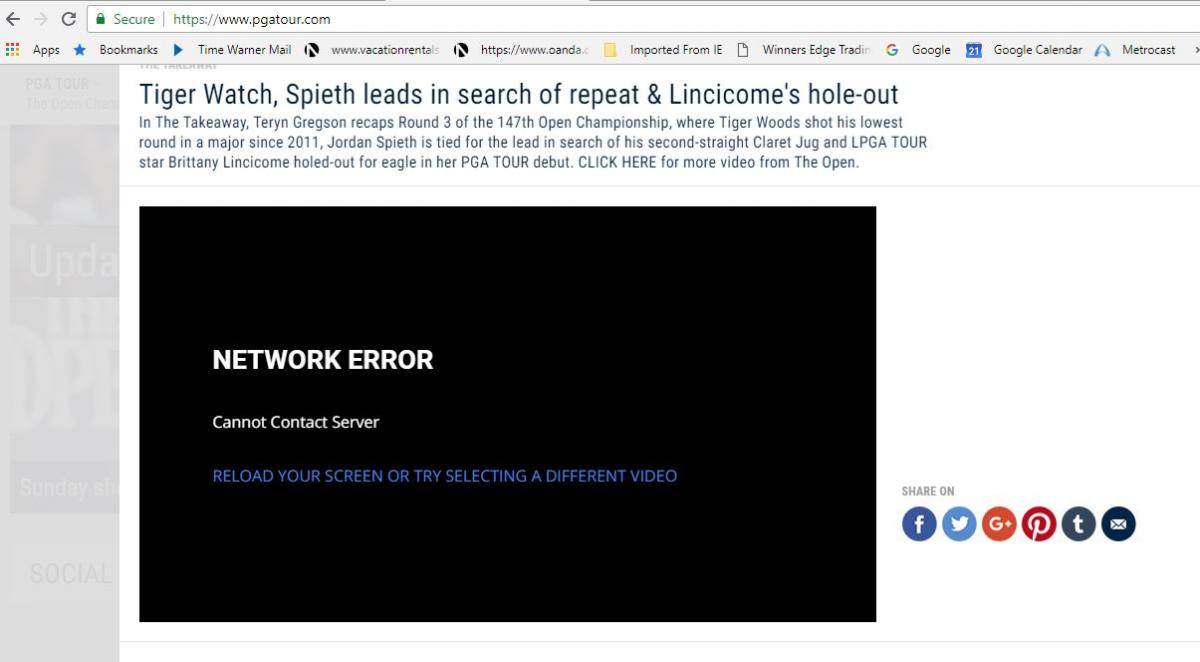1200x662 pixels.
Task: Open the Google bookmark
Action: 918,50
